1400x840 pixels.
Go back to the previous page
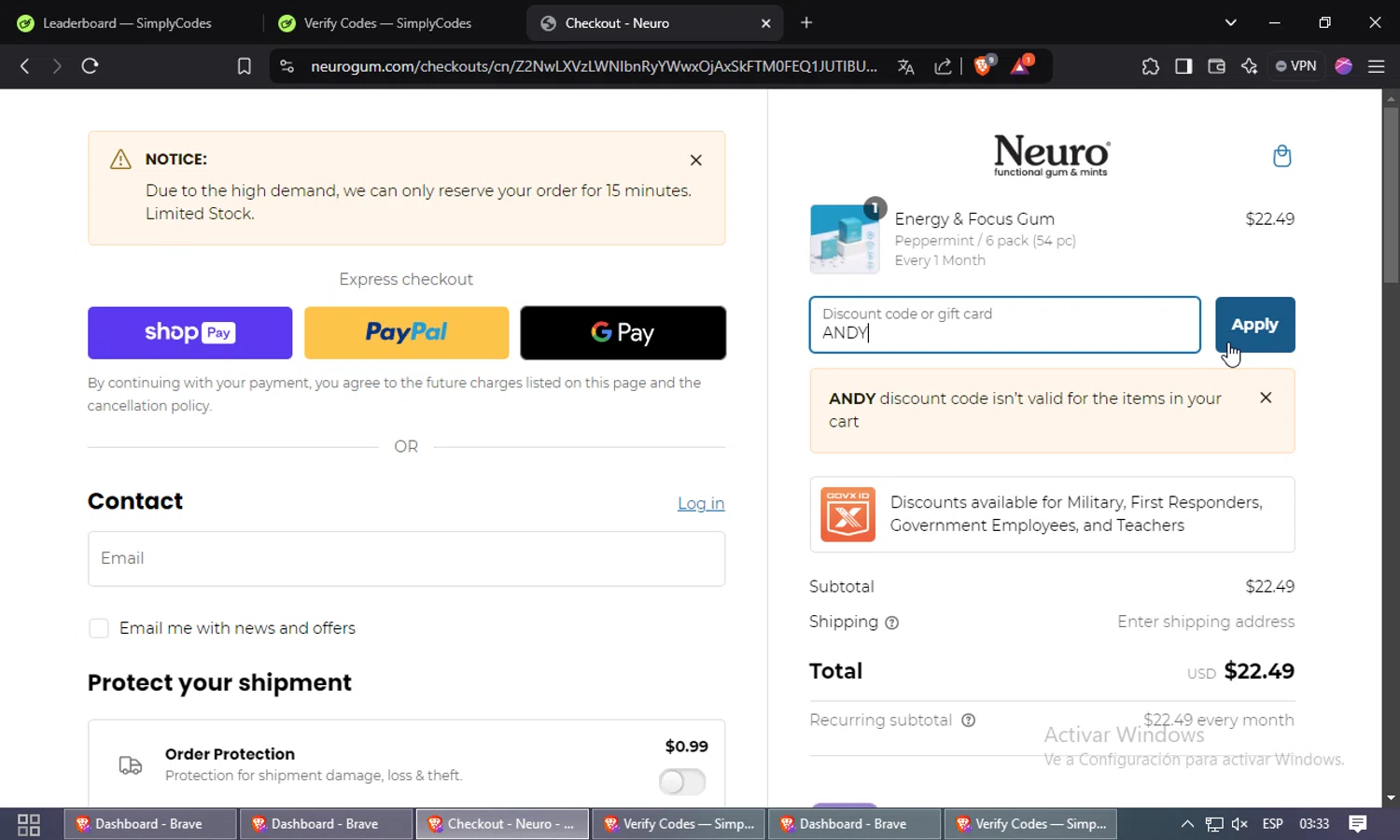(x=25, y=66)
